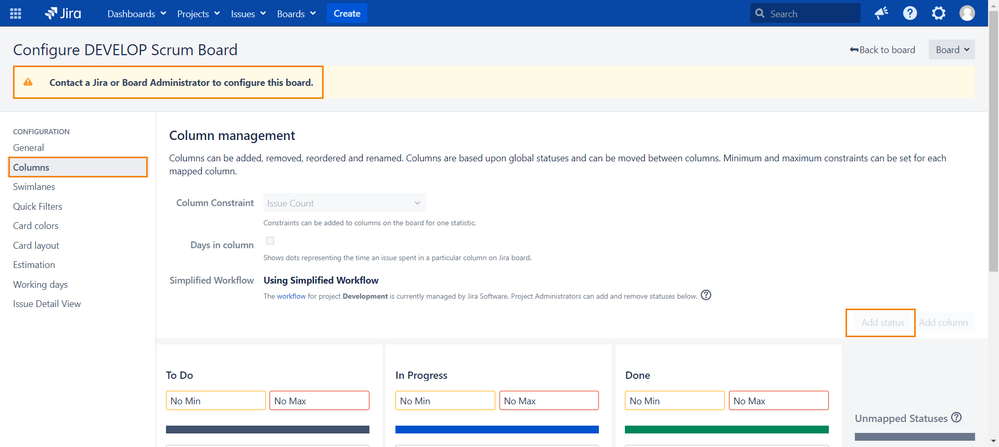The image size is (999, 447).
Task: Click the Unmapped Statuses heading
Action: (x=901, y=418)
